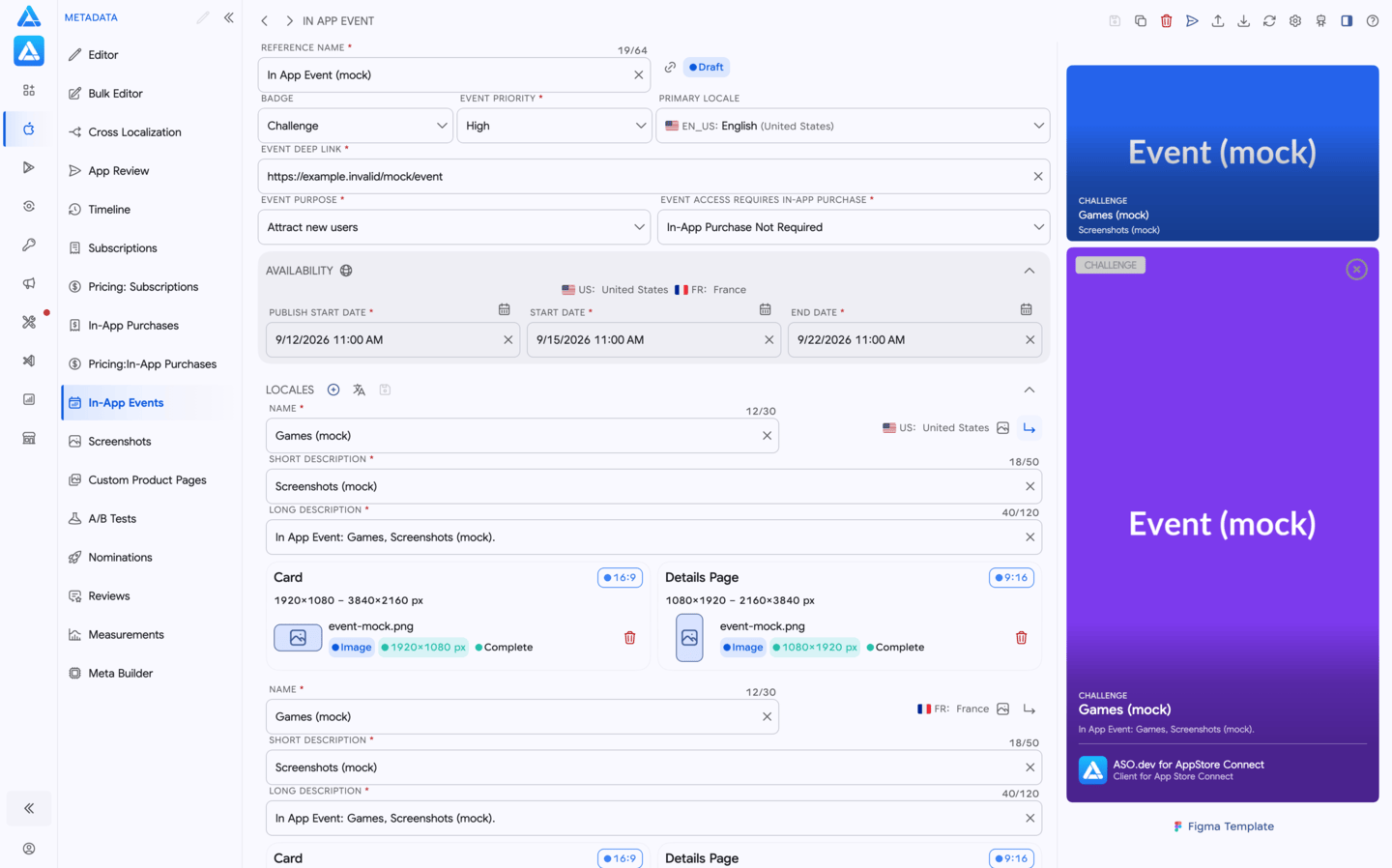This screenshot has width=1392, height=868.
Task: Clear the Reference Name field
Action: pos(638,75)
